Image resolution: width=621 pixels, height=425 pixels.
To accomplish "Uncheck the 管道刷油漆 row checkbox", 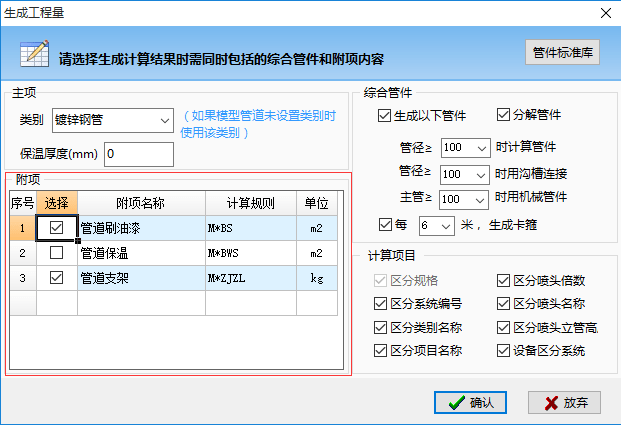I will [x=57, y=228].
